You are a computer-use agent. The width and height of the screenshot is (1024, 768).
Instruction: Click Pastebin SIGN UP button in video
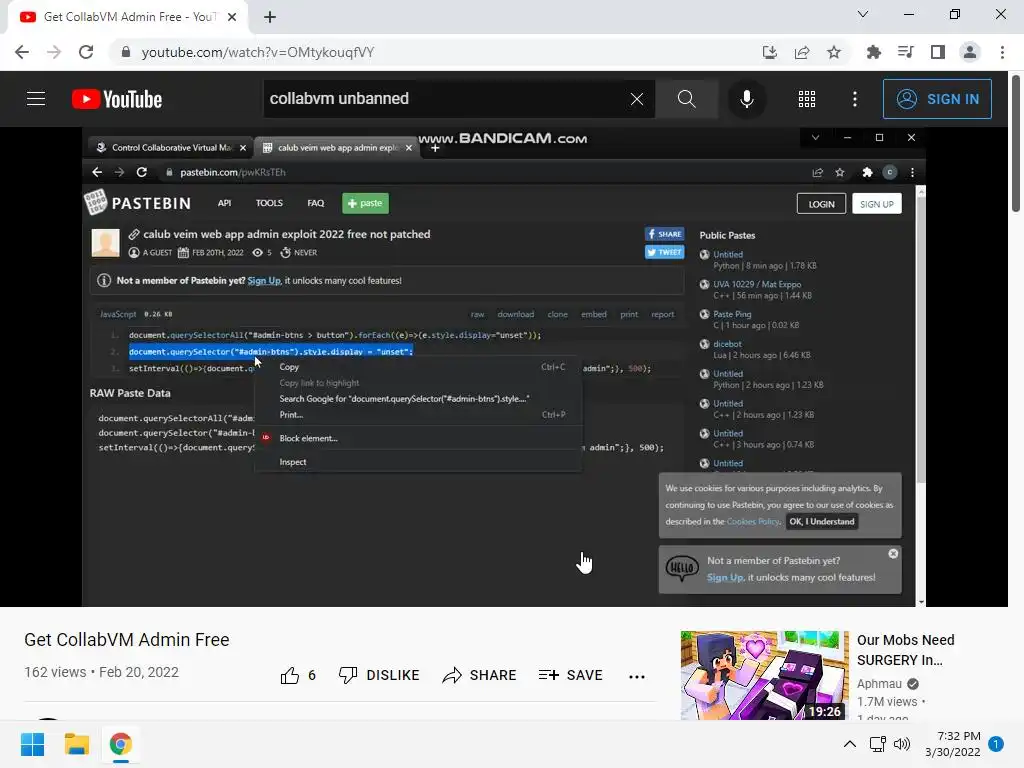[876, 204]
